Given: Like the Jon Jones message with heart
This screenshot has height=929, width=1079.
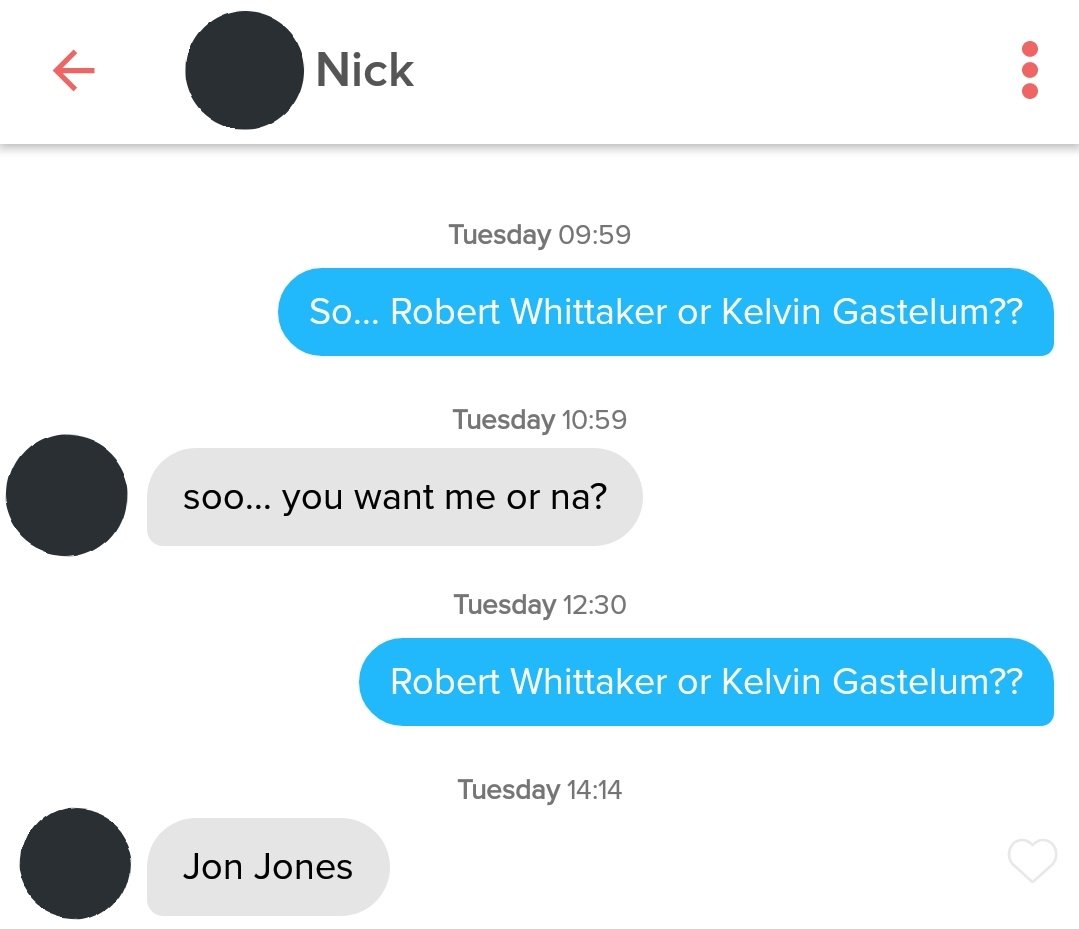Looking at the screenshot, I should point(1032,862).
